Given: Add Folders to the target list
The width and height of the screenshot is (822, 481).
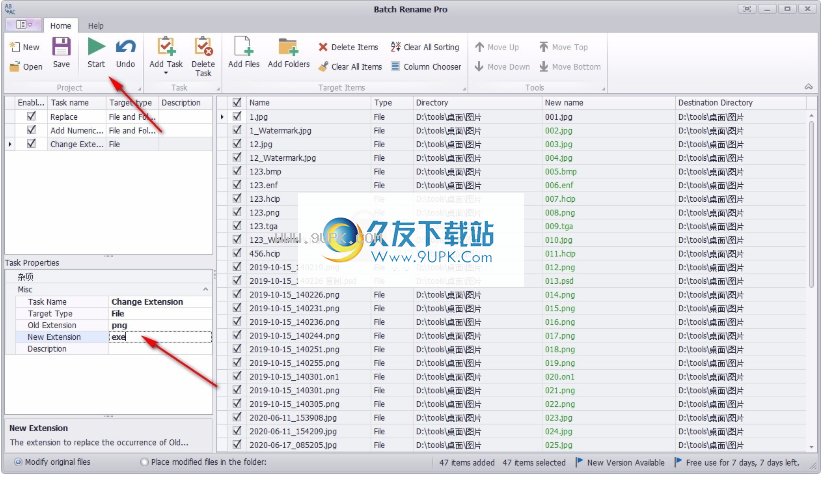Looking at the screenshot, I should (288, 52).
